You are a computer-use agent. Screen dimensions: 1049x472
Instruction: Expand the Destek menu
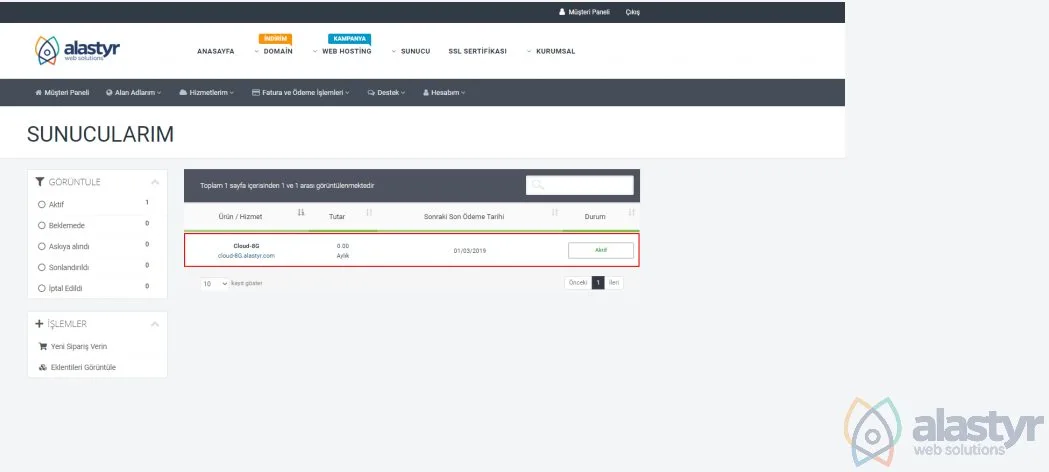pos(387,93)
